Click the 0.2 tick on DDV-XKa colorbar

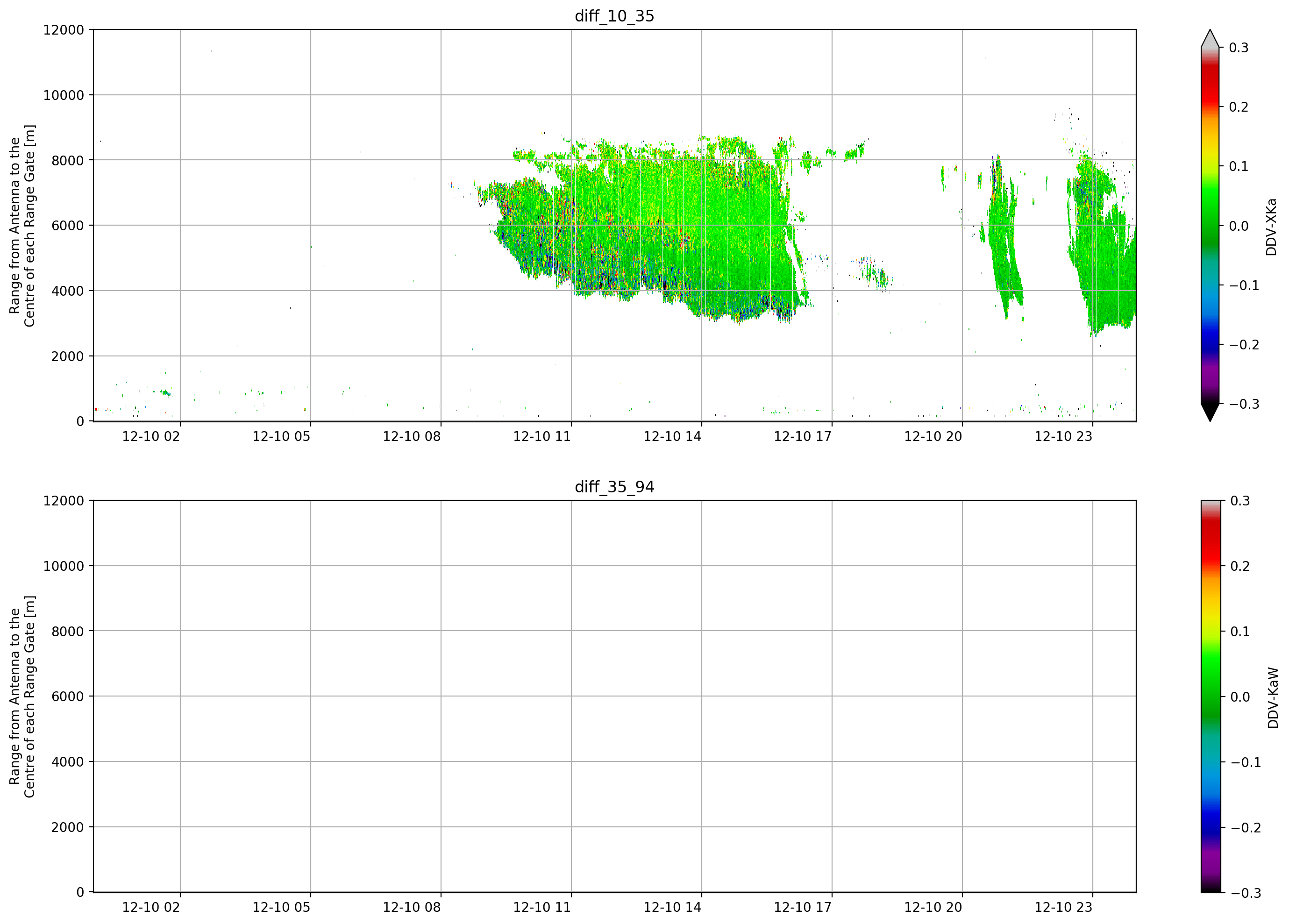[x=1239, y=107]
